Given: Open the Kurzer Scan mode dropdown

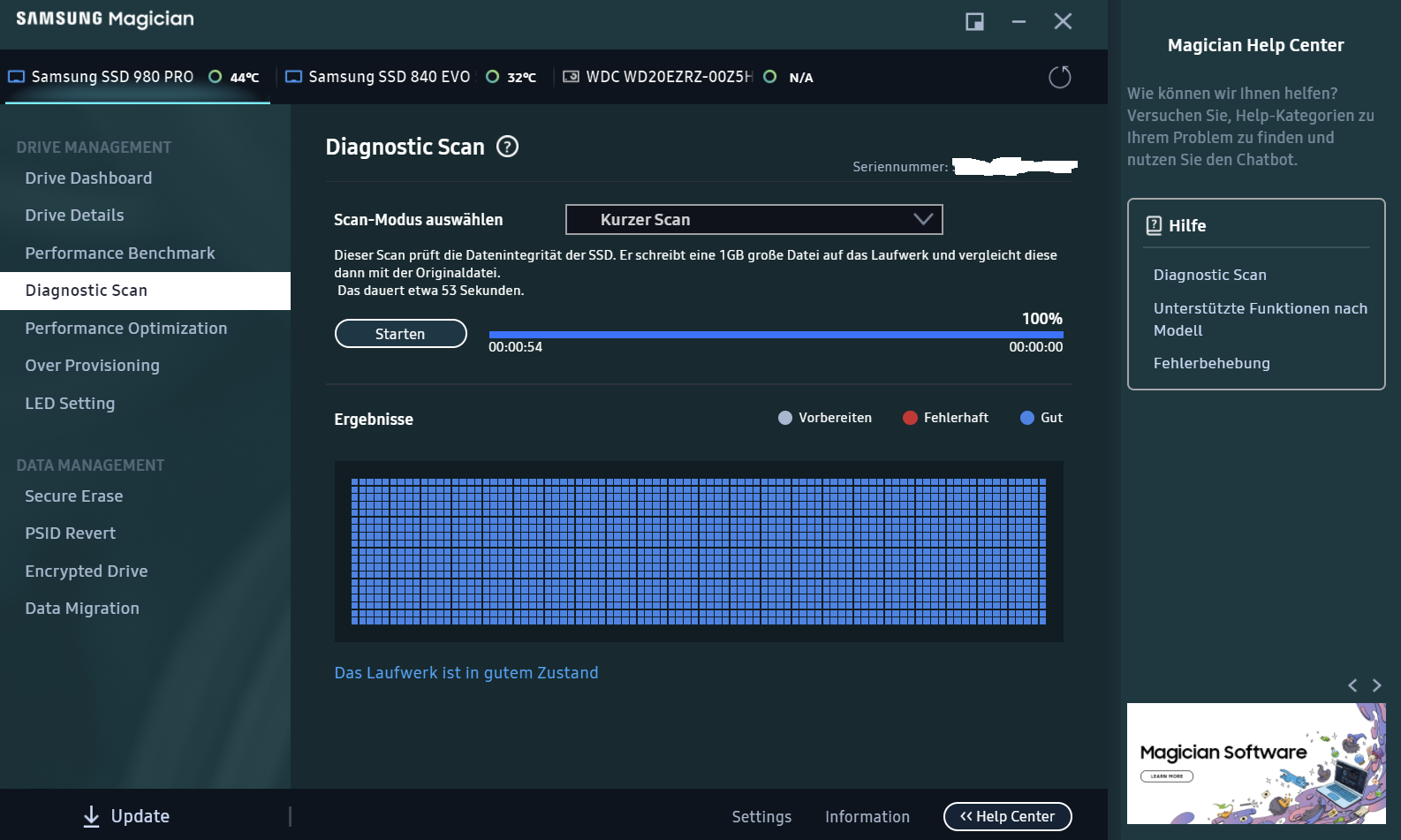Looking at the screenshot, I should (x=754, y=220).
